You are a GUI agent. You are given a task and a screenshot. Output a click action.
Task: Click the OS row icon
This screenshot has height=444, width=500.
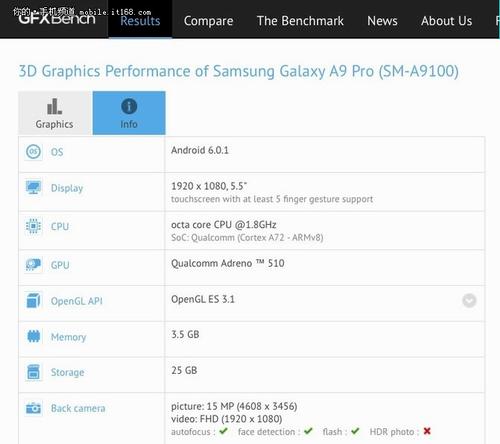coord(33,152)
